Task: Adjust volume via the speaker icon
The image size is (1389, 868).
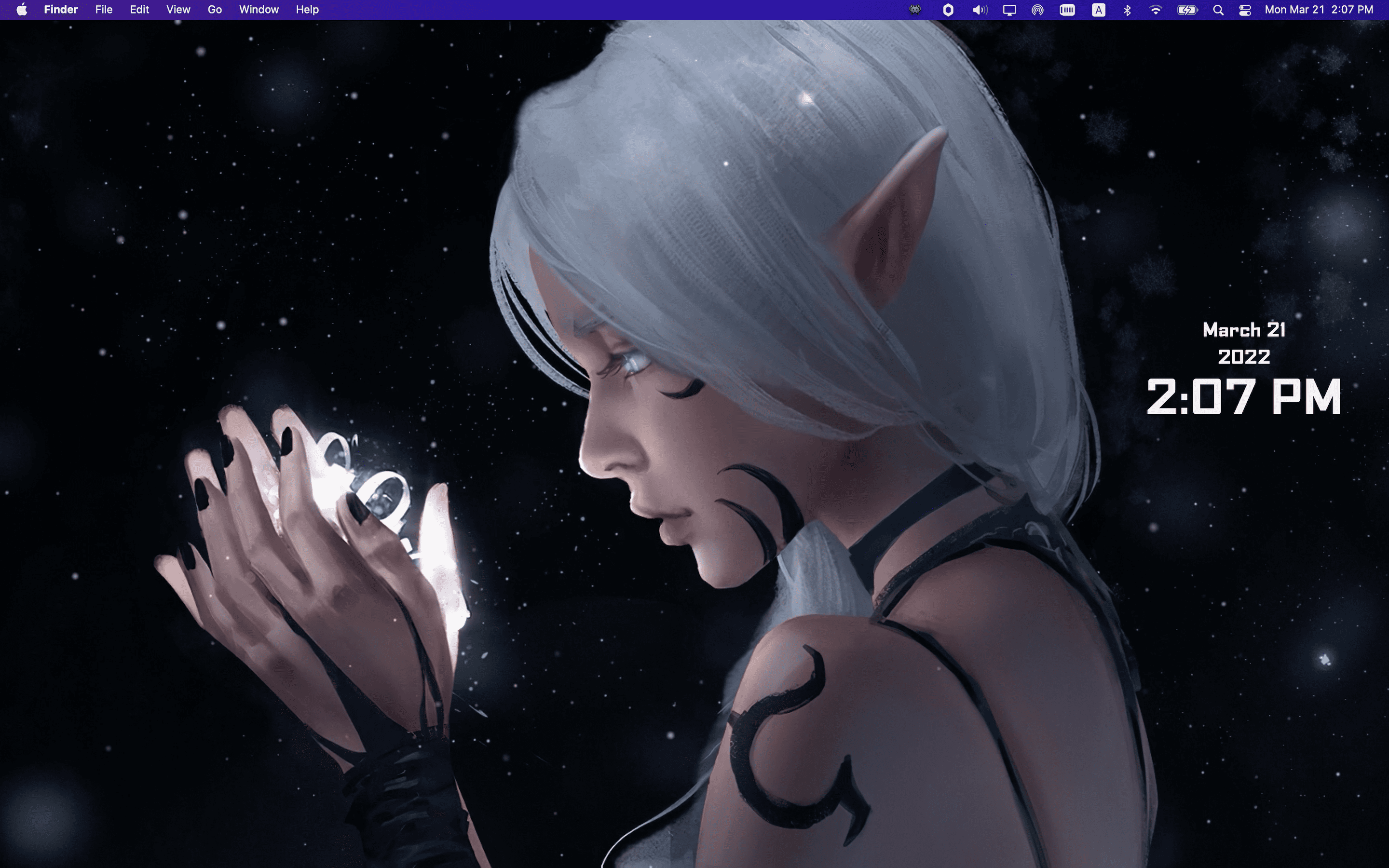Action: 980,9
